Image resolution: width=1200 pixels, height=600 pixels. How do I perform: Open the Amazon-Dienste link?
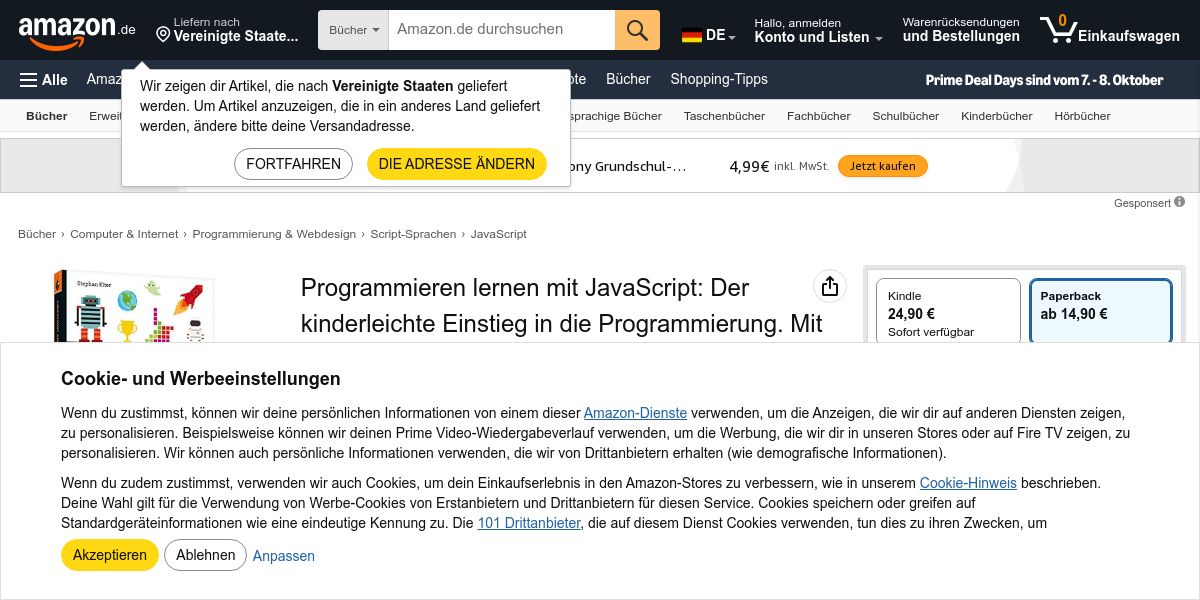635,413
